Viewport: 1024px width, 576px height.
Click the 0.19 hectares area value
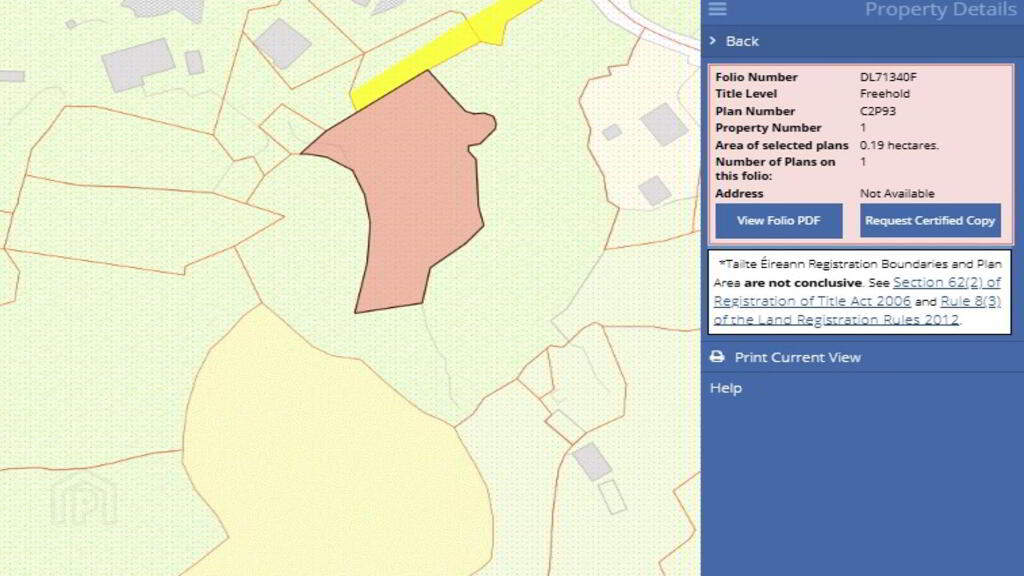tap(899, 145)
